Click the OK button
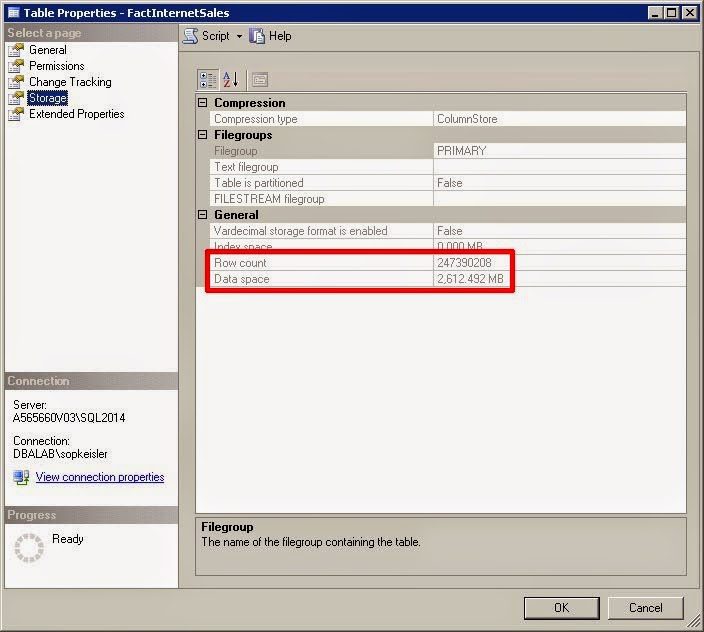This screenshot has width=704, height=632. [561, 608]
